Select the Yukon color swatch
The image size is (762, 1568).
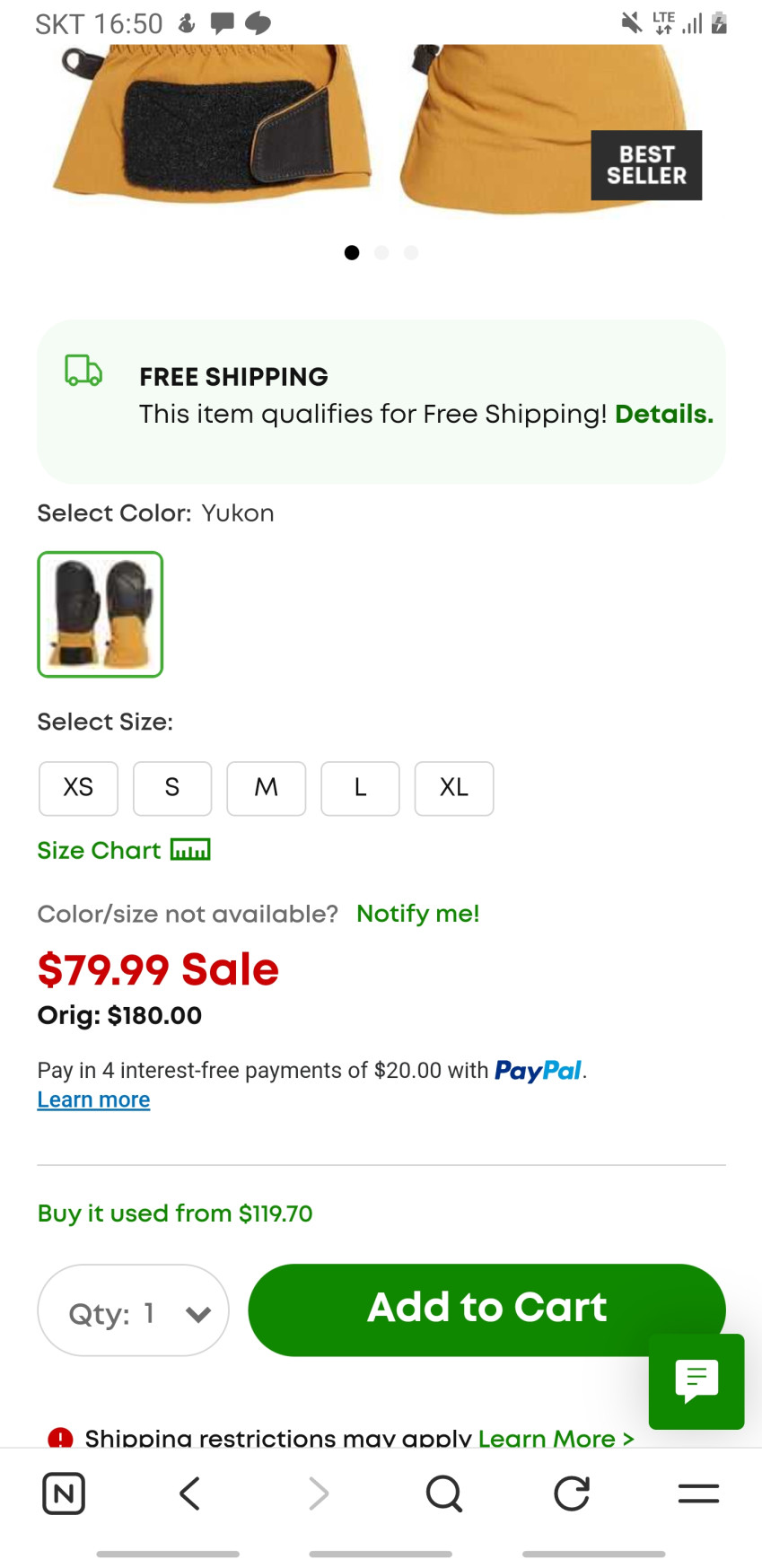click(x=101, y=614)
